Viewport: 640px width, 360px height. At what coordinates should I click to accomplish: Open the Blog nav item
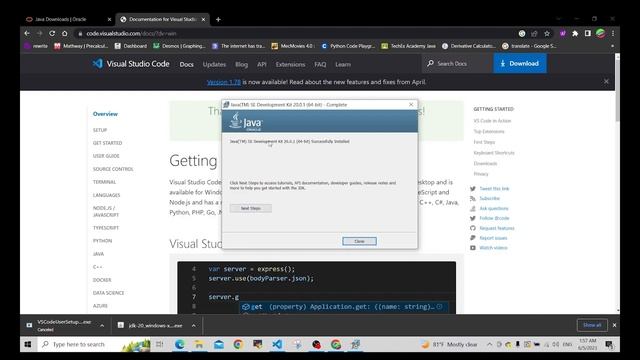pos(241,64)
